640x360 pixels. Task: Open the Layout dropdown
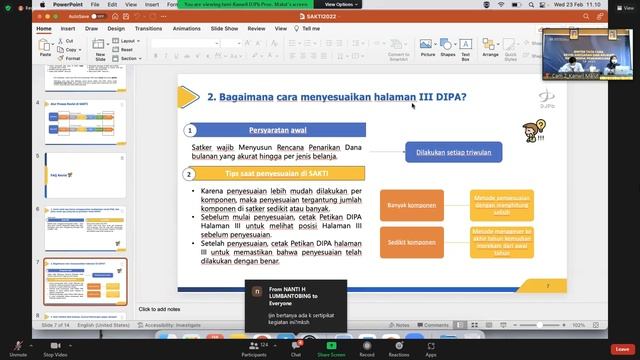tap(127, 41)
